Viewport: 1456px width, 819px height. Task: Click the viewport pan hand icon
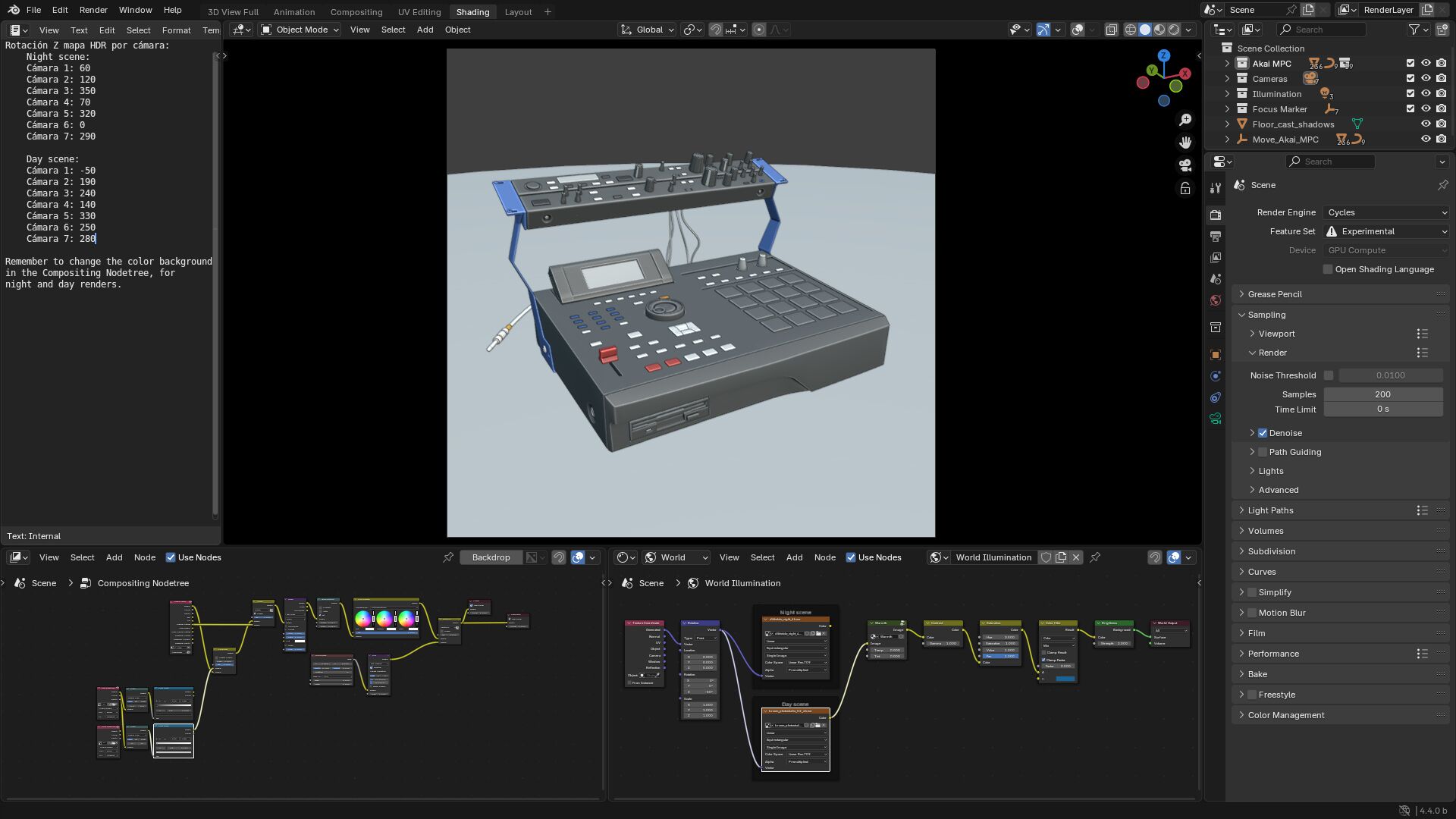(x=1185, y=143)
